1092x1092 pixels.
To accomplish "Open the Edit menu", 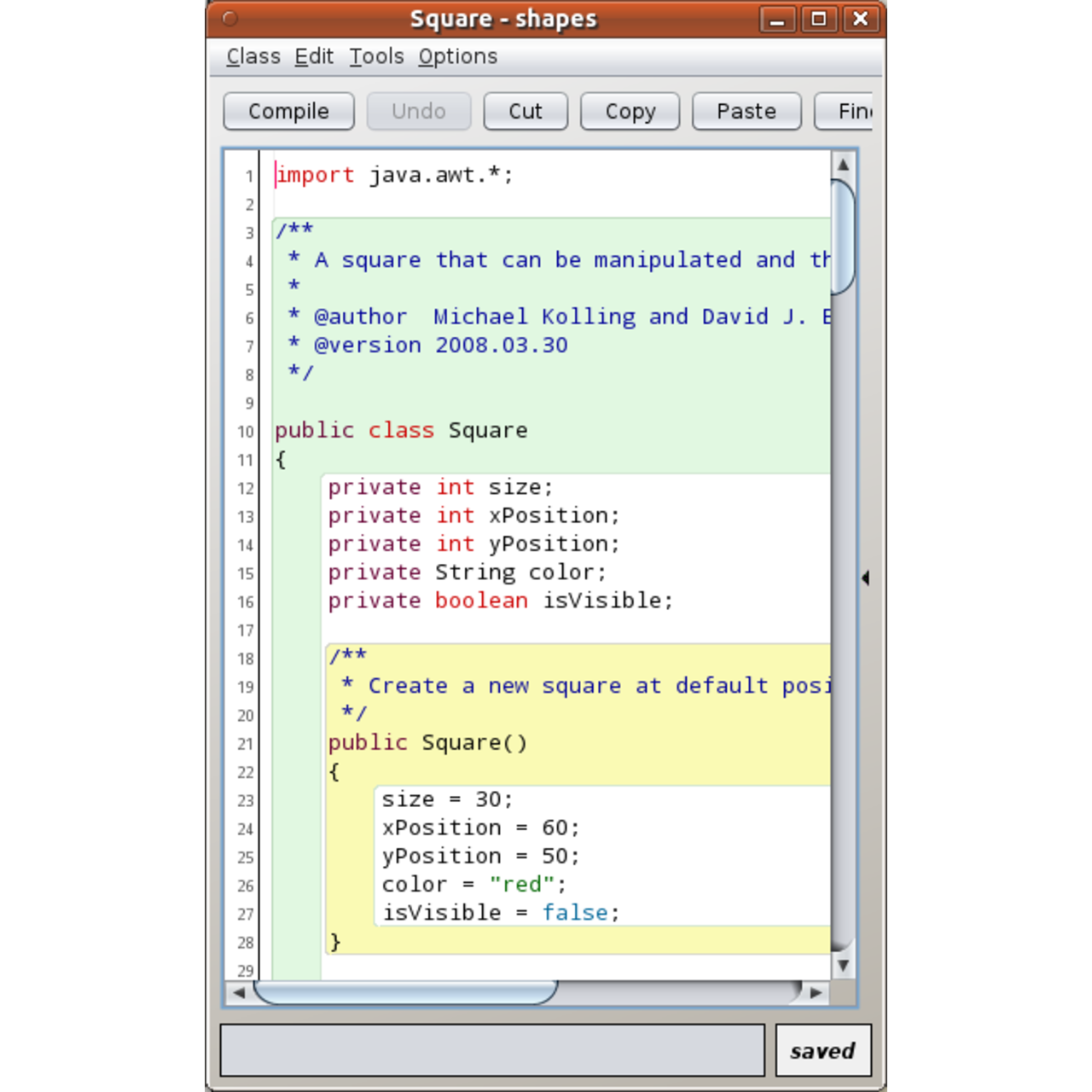I will (x=314, y=56).
